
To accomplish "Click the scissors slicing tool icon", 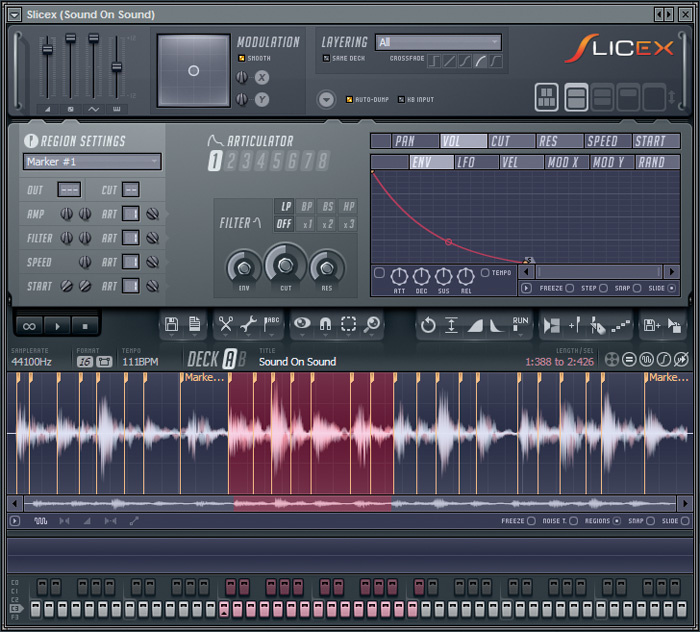I will (225, 324).
